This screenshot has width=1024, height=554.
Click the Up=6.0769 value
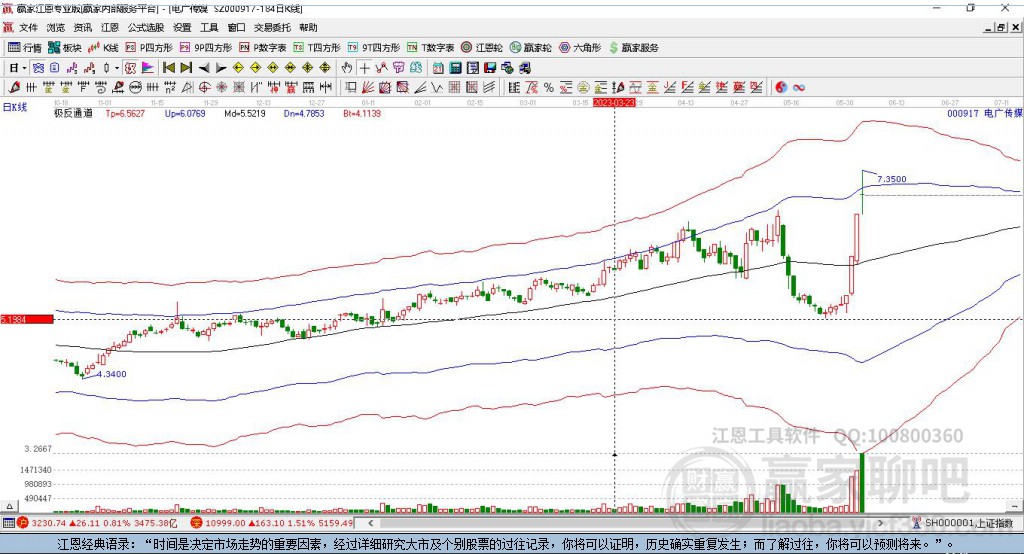click(185, 113)
